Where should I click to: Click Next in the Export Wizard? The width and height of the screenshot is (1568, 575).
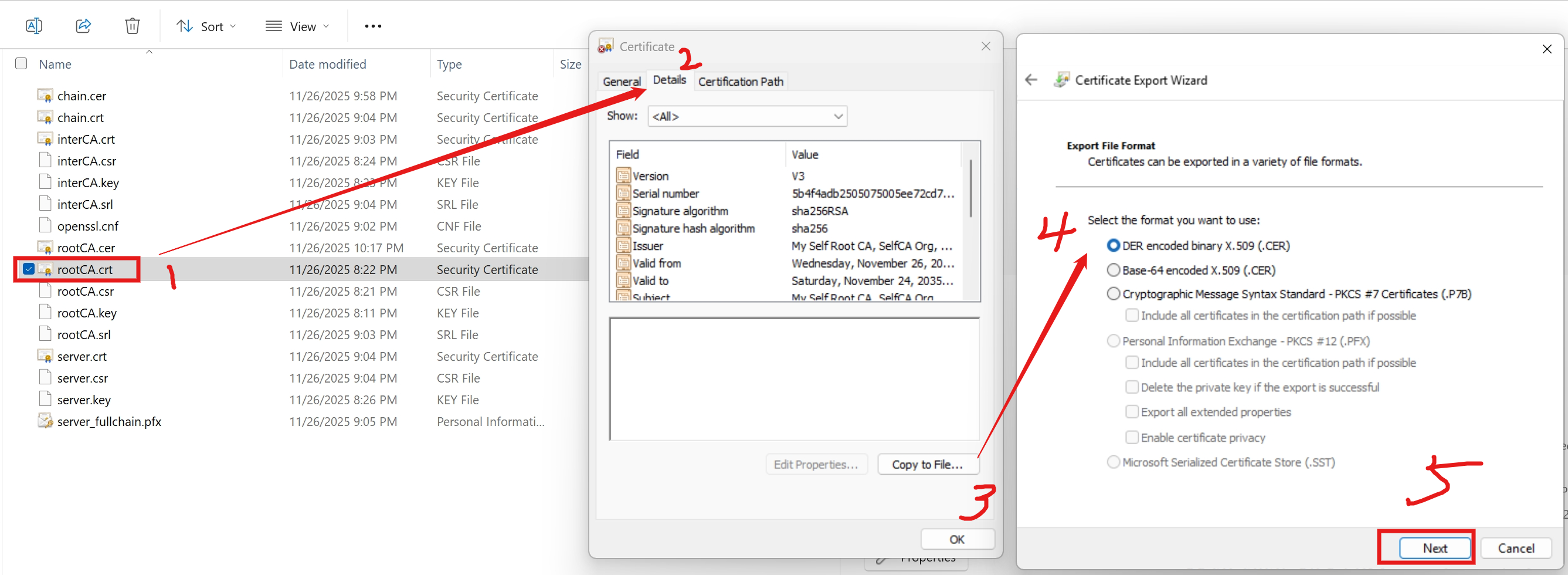point(1435,548)
